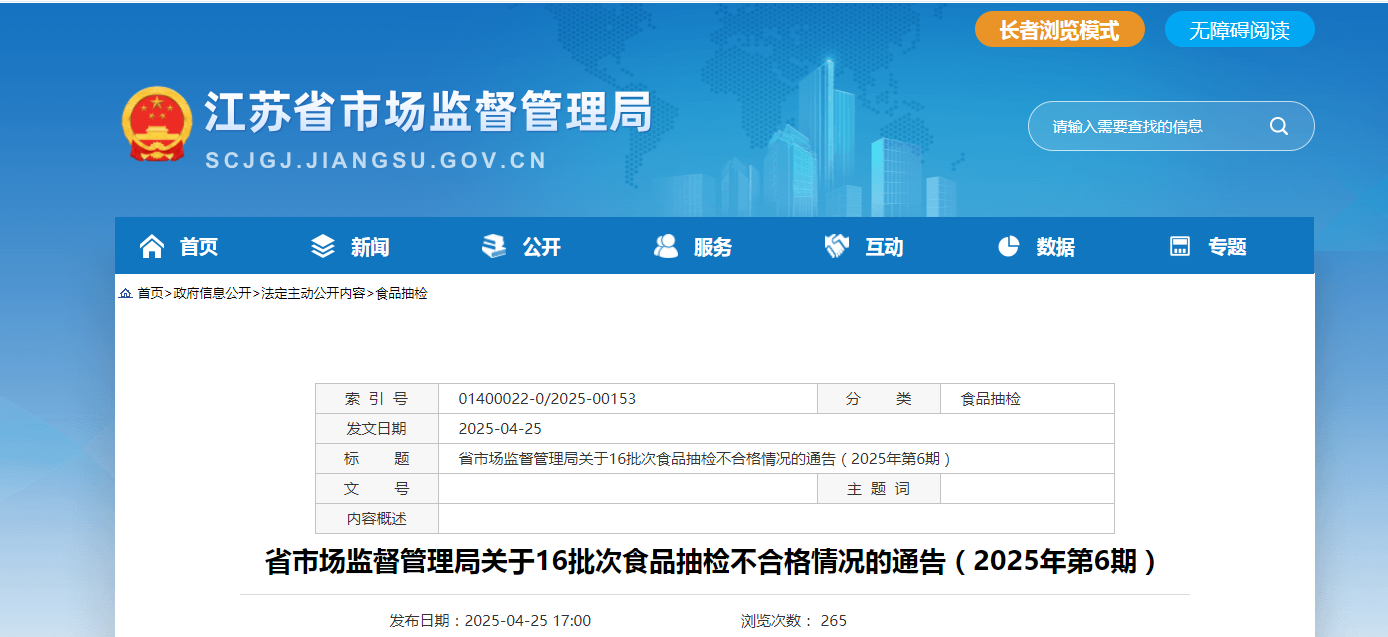
Task: Click the 内容概述 table label
Action: click(x=377, y=519)
